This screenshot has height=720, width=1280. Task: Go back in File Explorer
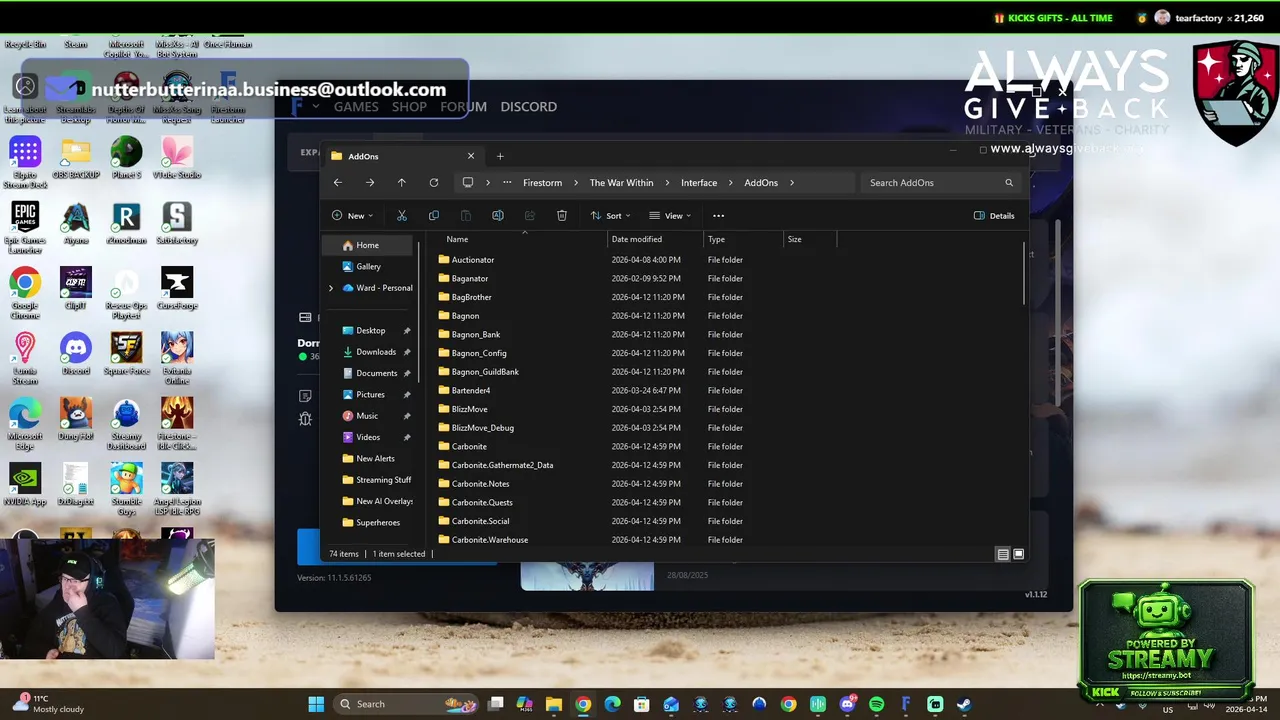click(337, 183)
